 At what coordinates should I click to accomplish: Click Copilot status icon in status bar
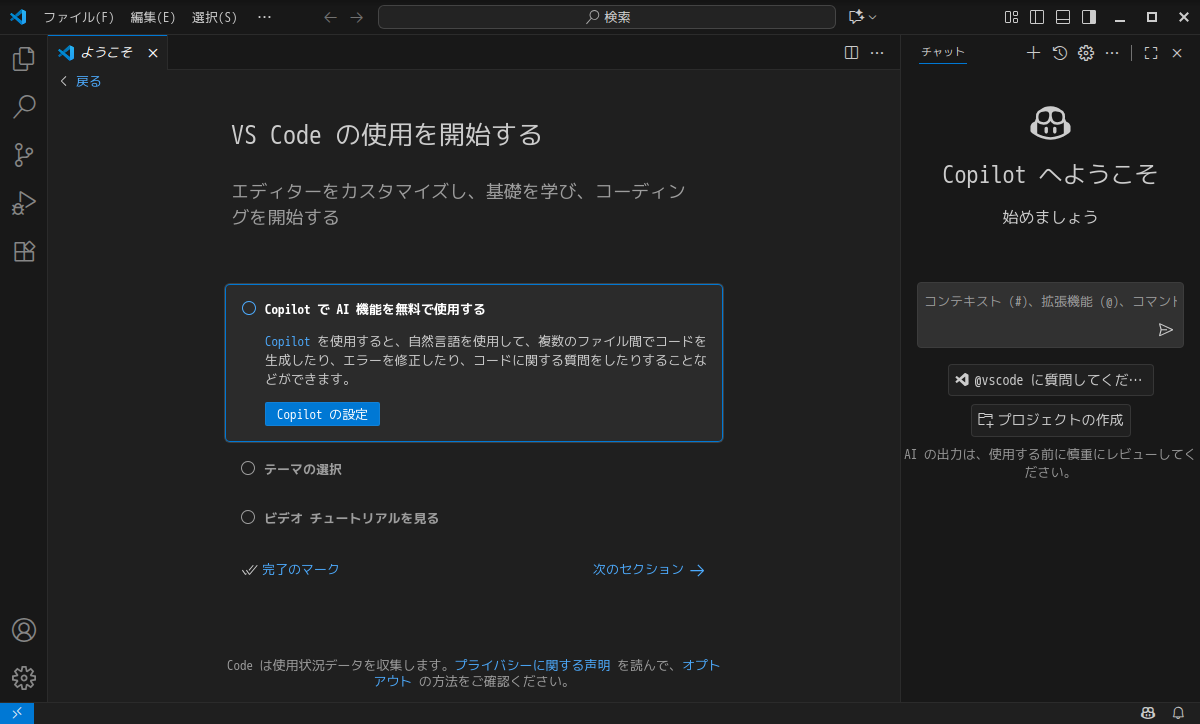[1148, 713]
